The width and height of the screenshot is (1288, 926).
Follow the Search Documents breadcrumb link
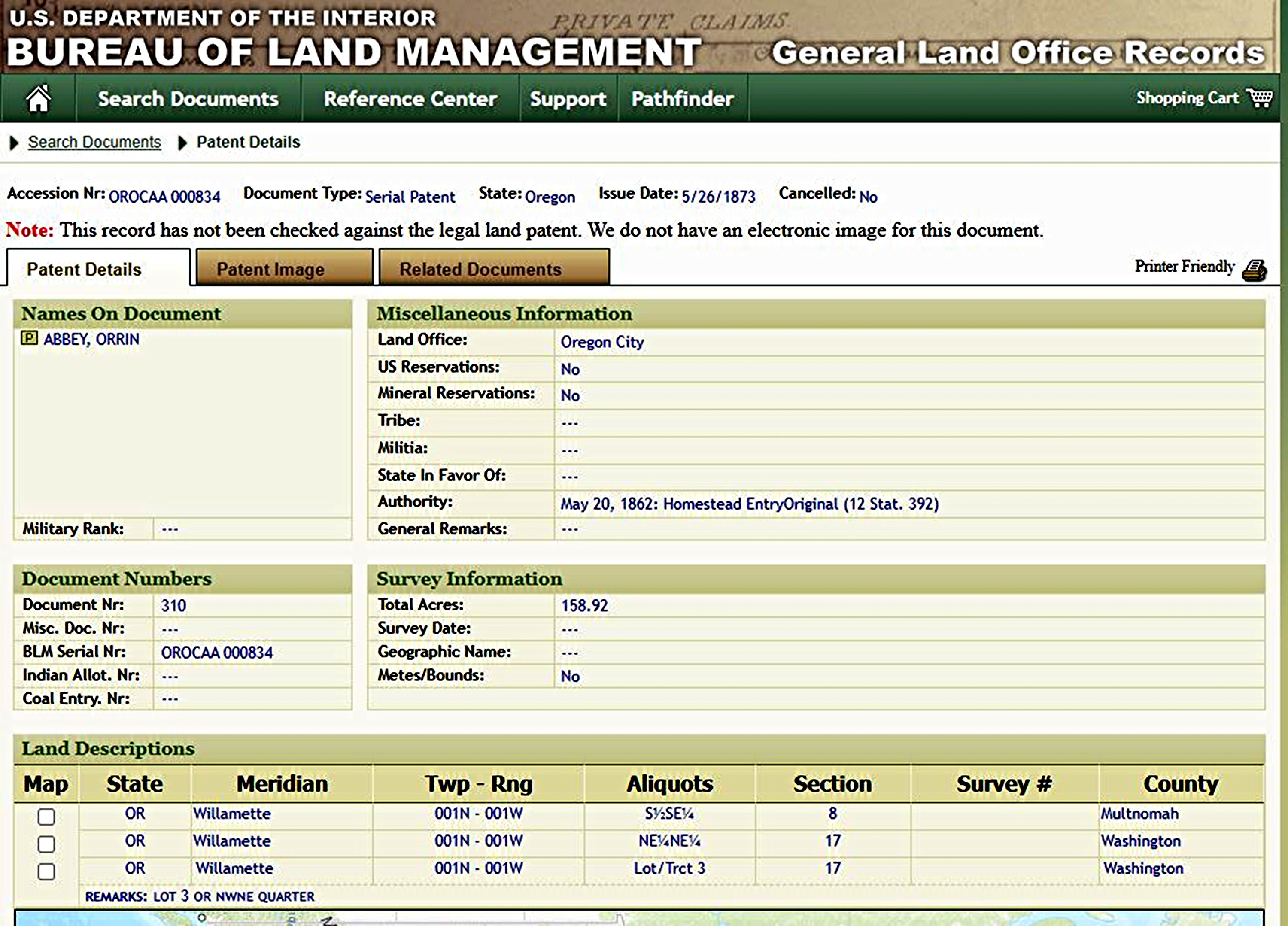click(x=94, y=142)
